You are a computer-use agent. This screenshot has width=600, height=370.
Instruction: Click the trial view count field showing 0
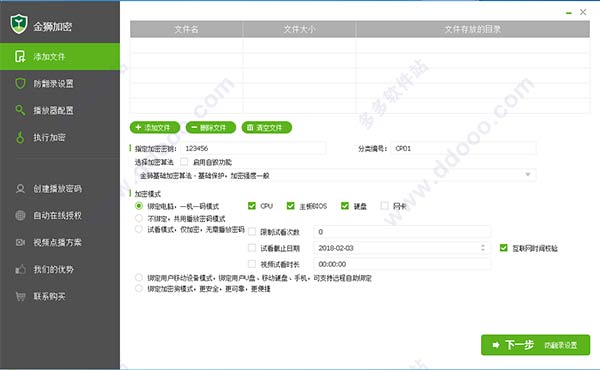pos(402,231)
